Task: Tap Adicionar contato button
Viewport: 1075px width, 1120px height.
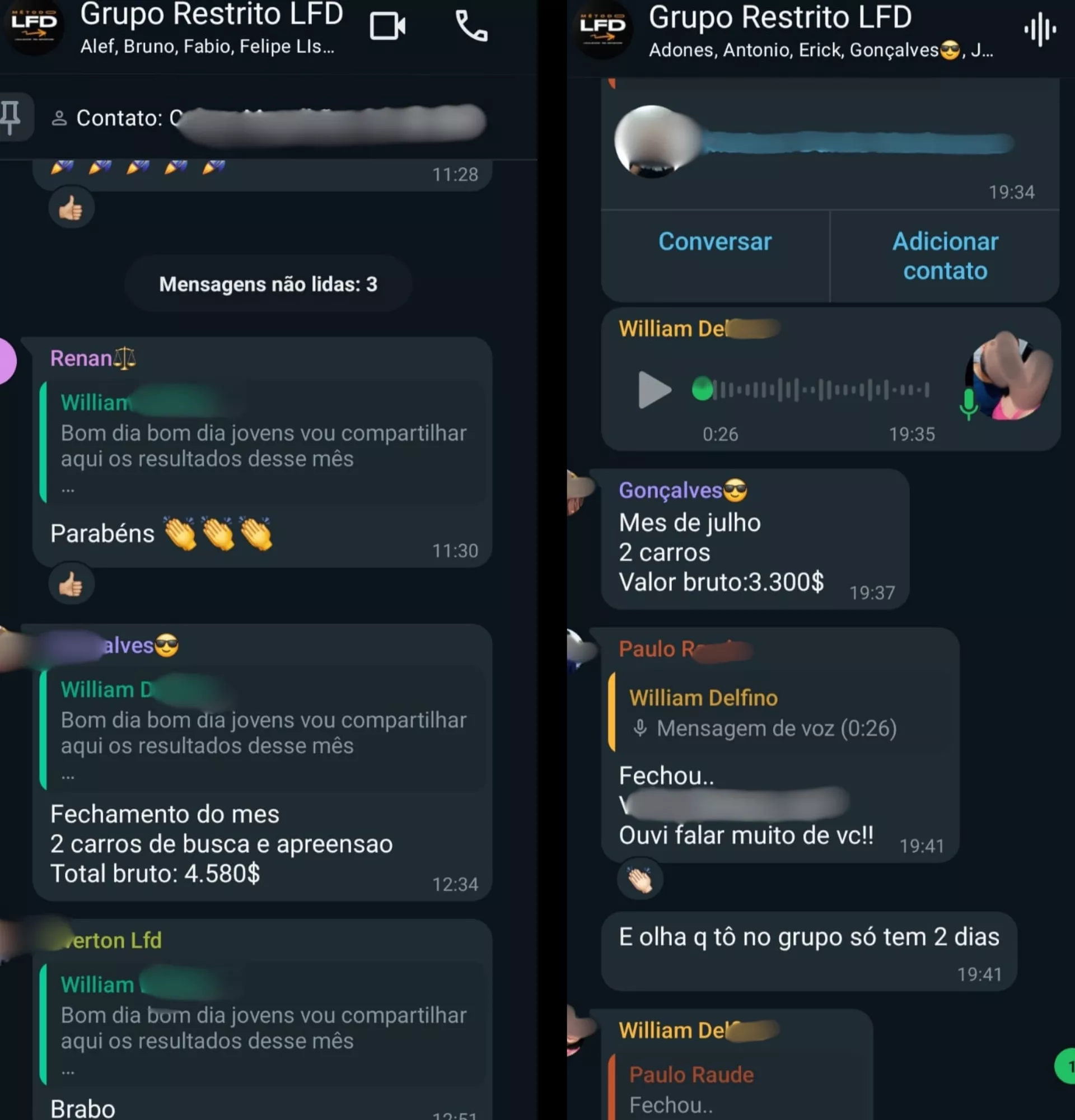Action: (945, 255)
